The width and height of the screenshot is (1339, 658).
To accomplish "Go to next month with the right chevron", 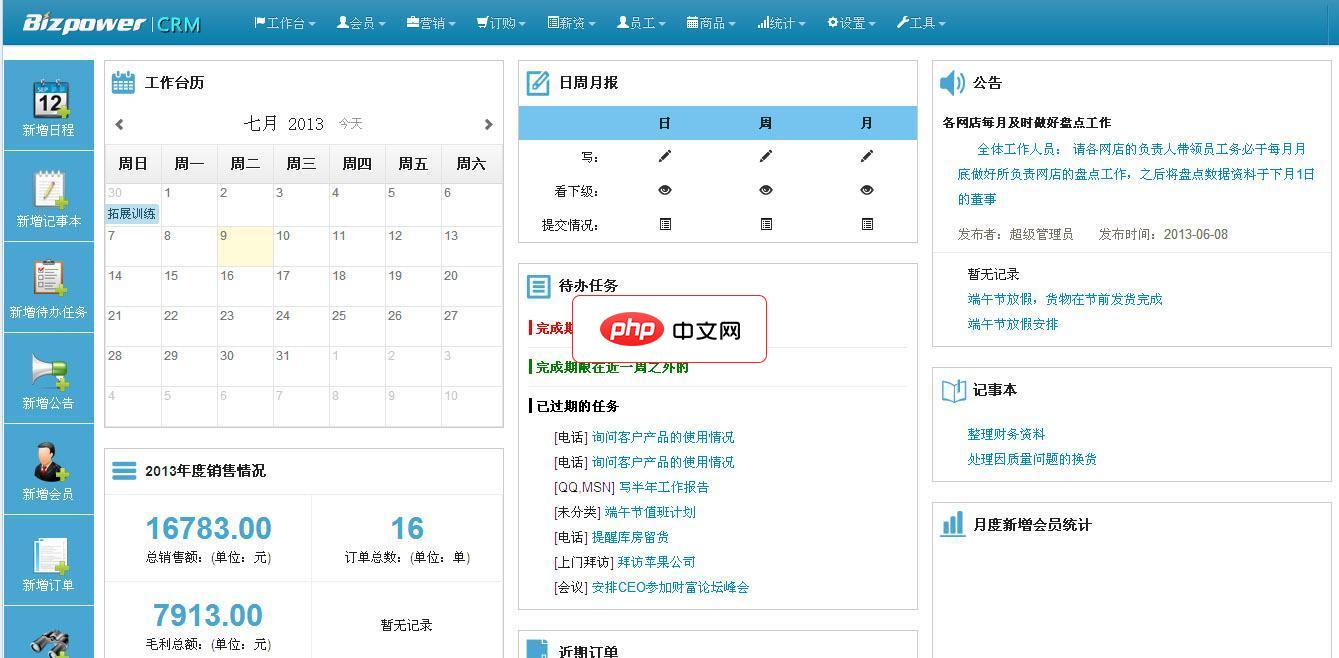I will 489,124.
